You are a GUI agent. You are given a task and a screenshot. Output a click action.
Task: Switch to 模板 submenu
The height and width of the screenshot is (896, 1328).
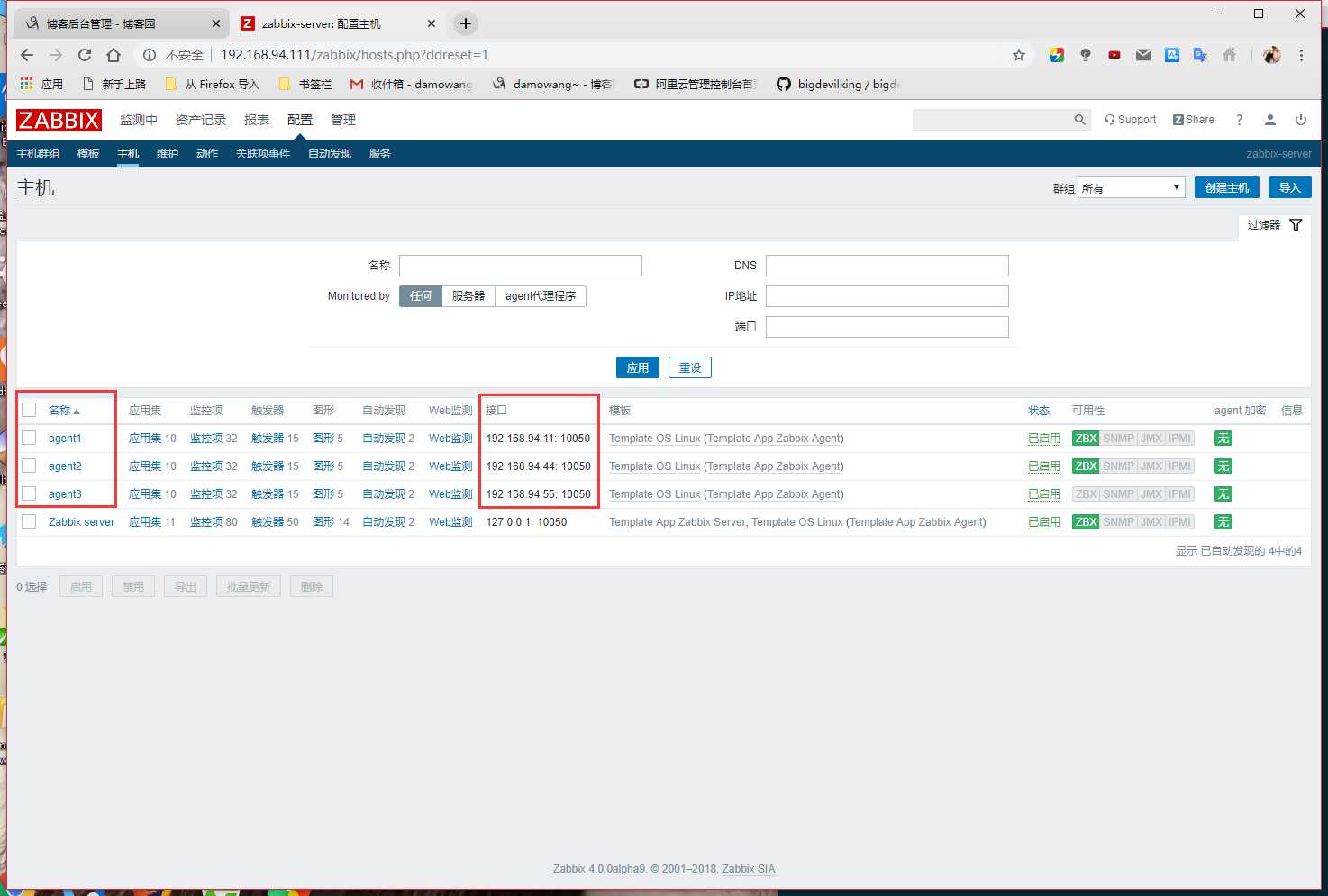(88, 154)
